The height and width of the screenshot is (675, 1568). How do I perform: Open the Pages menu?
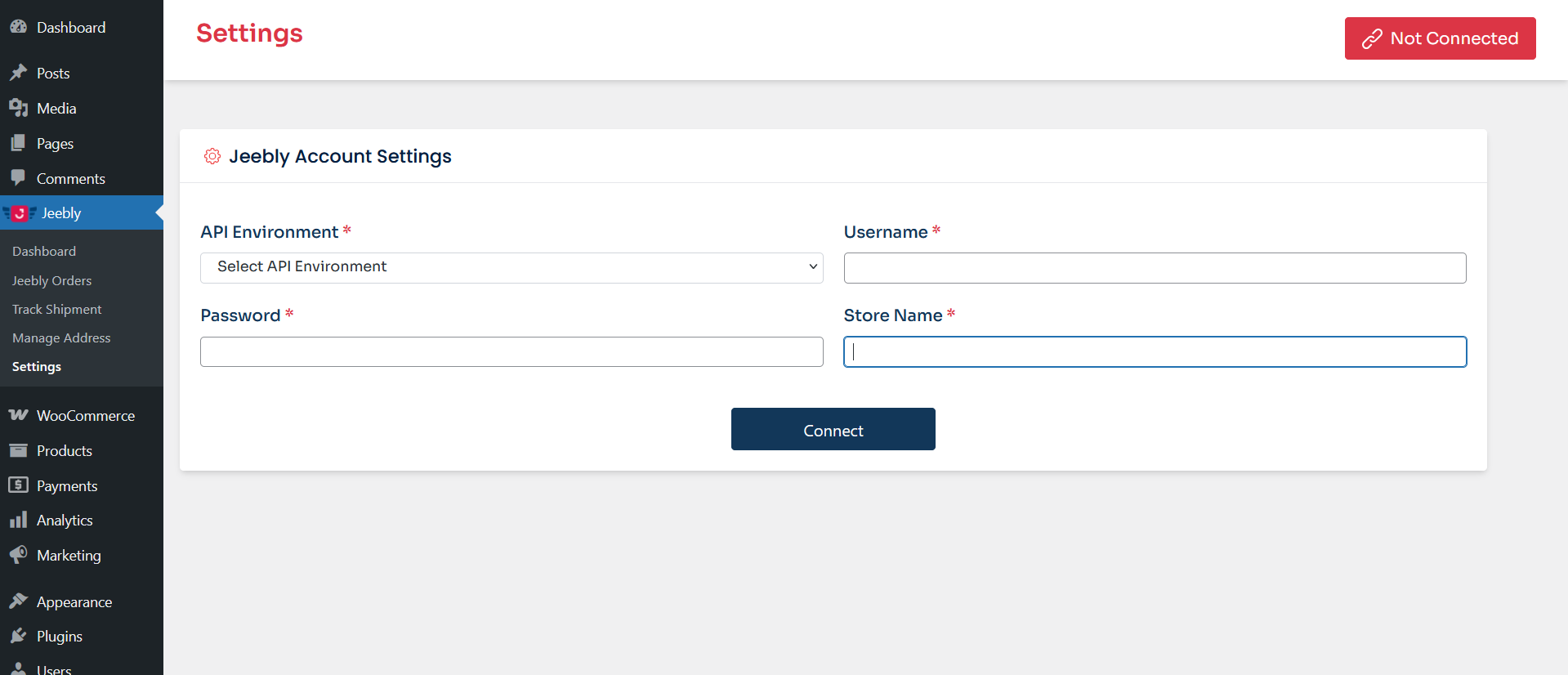coord(82,143)
